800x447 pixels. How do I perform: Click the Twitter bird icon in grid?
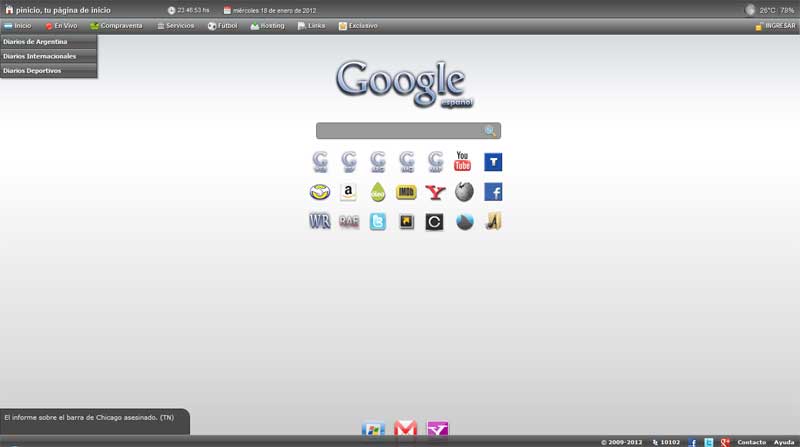[377, 222]
